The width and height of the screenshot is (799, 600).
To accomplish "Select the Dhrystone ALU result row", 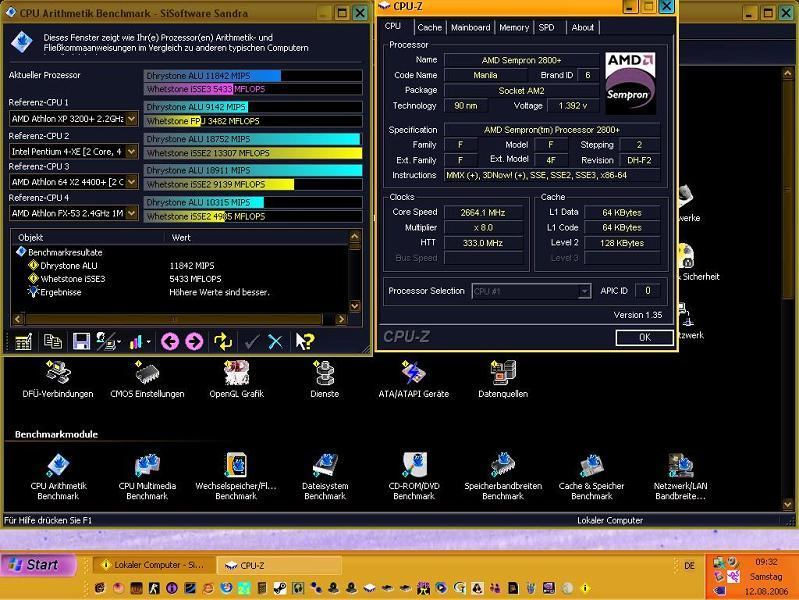I will coord(68,266).
